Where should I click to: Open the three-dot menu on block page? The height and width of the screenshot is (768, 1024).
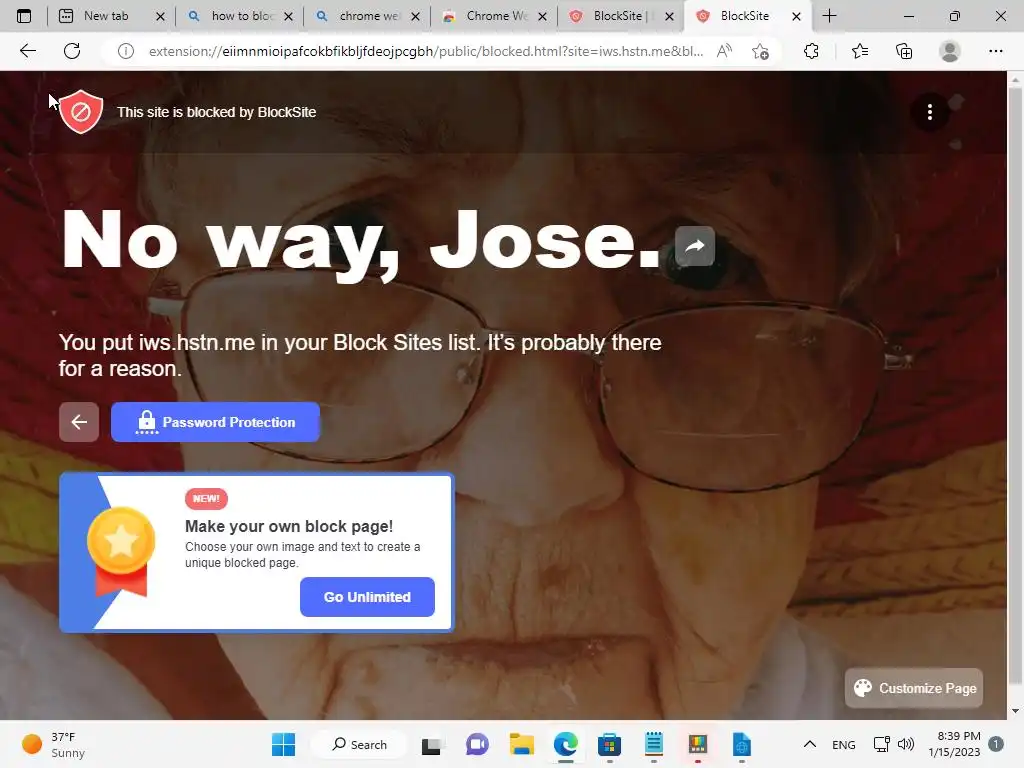click(929, 112)
